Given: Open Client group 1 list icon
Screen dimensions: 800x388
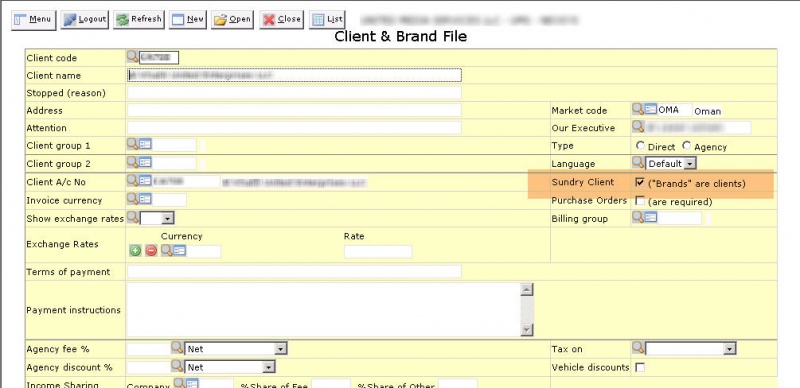Looking at the screenshot, I should click(x=145, y=144).
